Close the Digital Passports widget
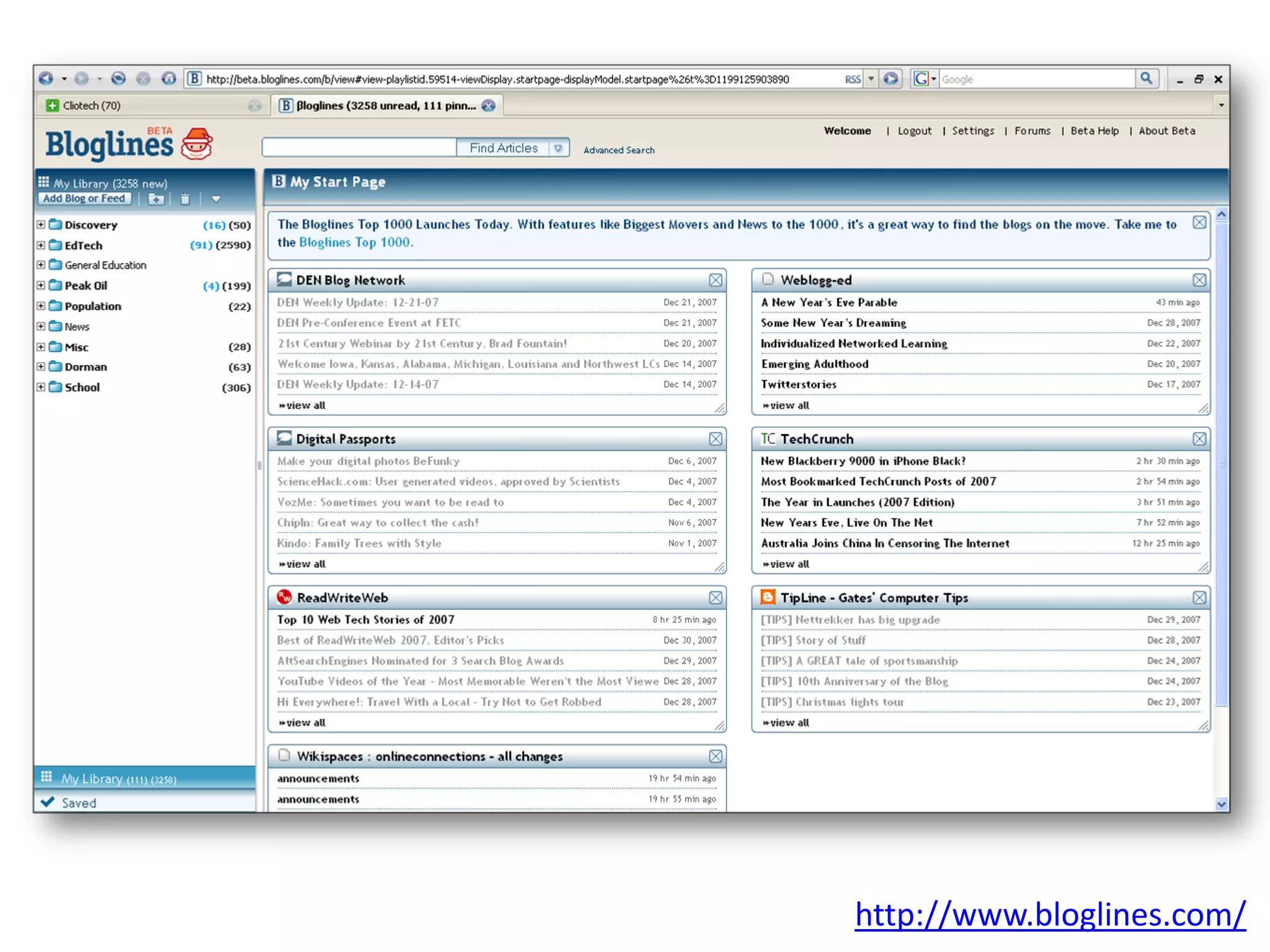This screenshot has height=952, width=1270. click(716, 439)
